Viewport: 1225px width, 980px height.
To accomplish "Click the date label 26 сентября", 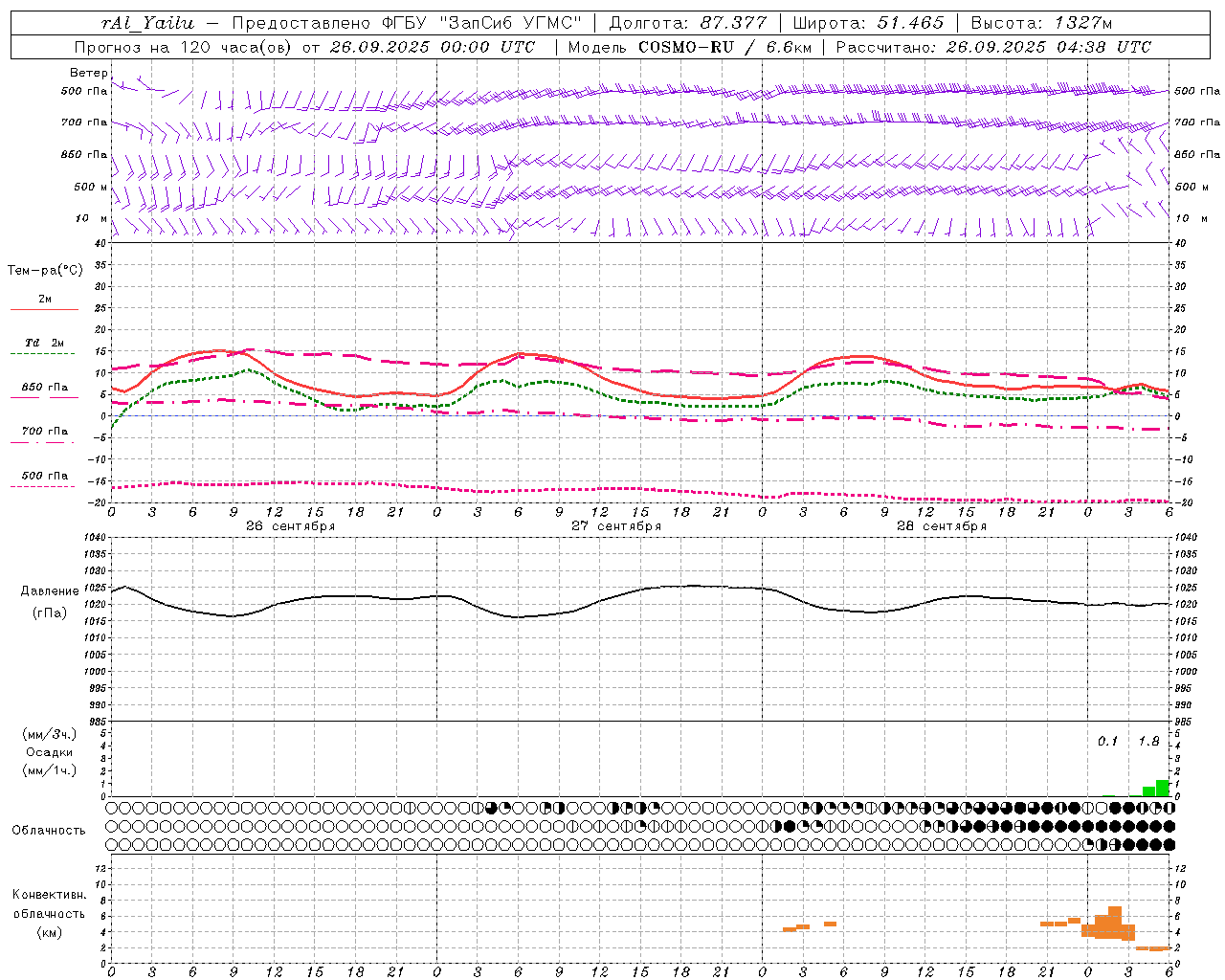I will click(x=290, y=526).
